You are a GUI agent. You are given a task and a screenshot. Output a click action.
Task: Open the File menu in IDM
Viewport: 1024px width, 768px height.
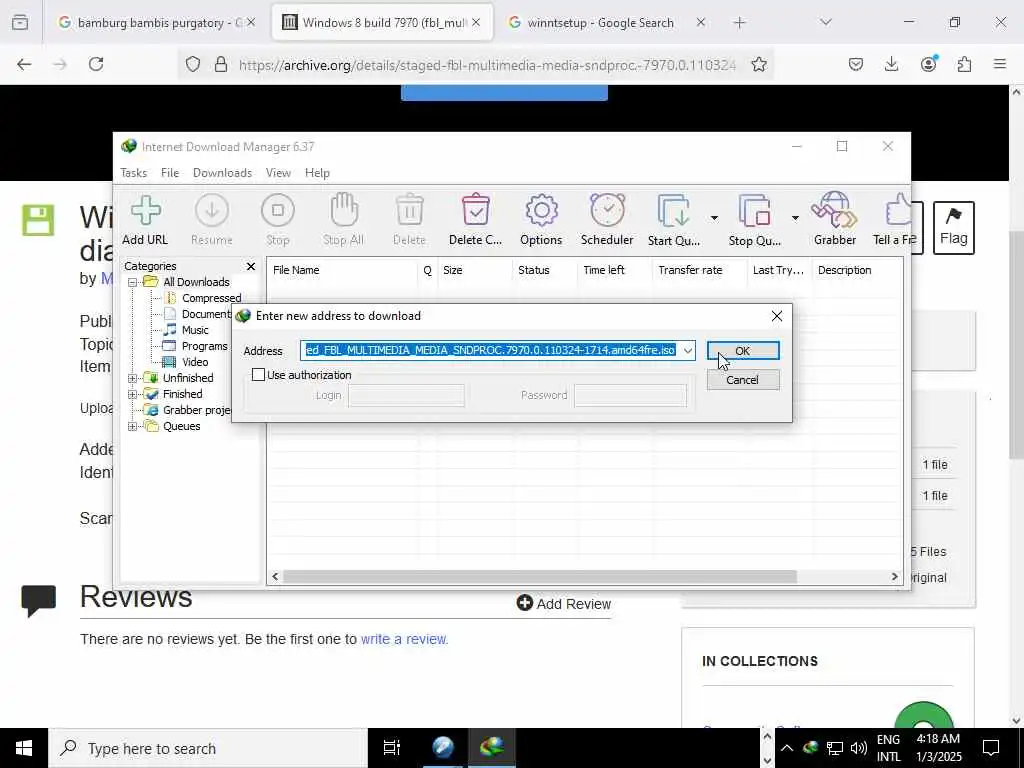[x=170, y=173]
